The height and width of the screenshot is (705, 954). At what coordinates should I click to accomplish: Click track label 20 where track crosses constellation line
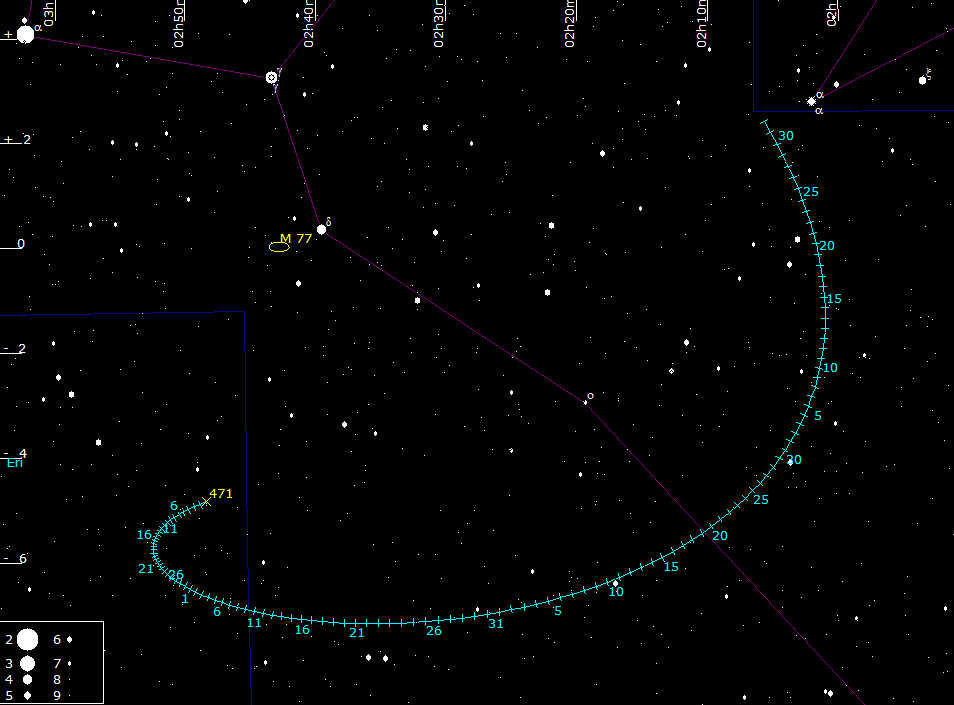[720, 535]
